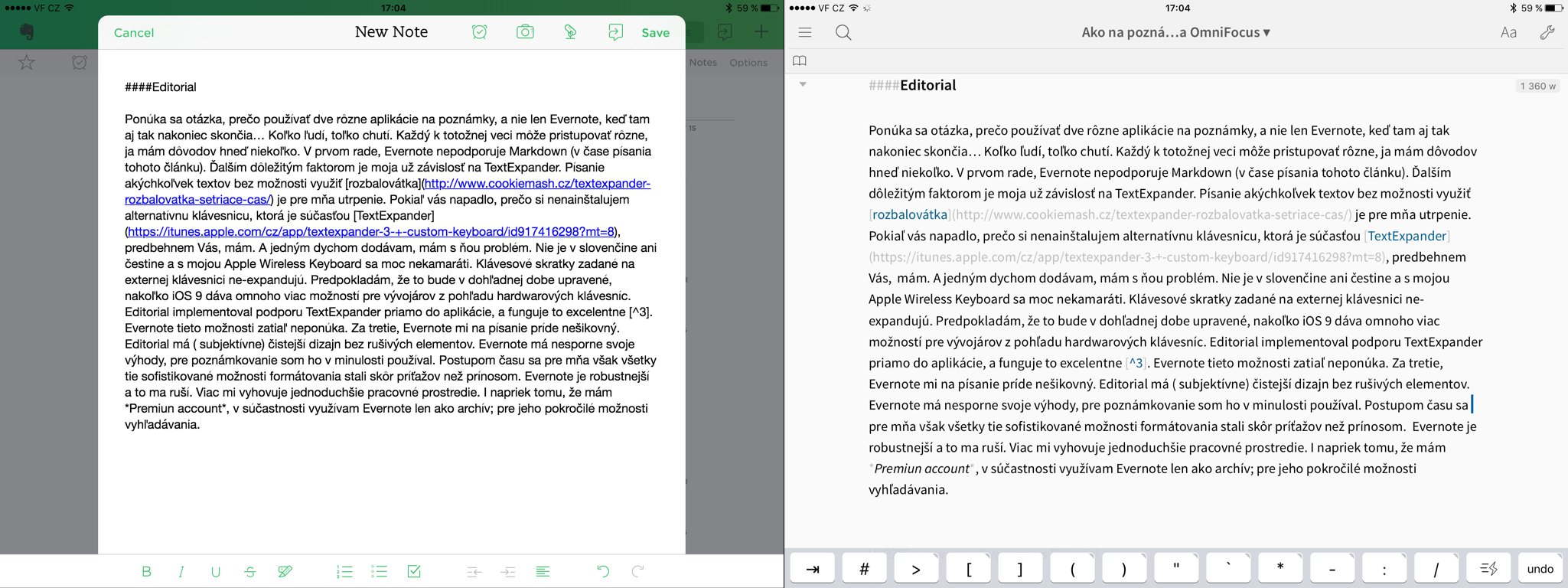The height and width of the screenshot is (588, 1568).
Task: Undo last edit in Evernote toolbar
Action: click(603, 571)
